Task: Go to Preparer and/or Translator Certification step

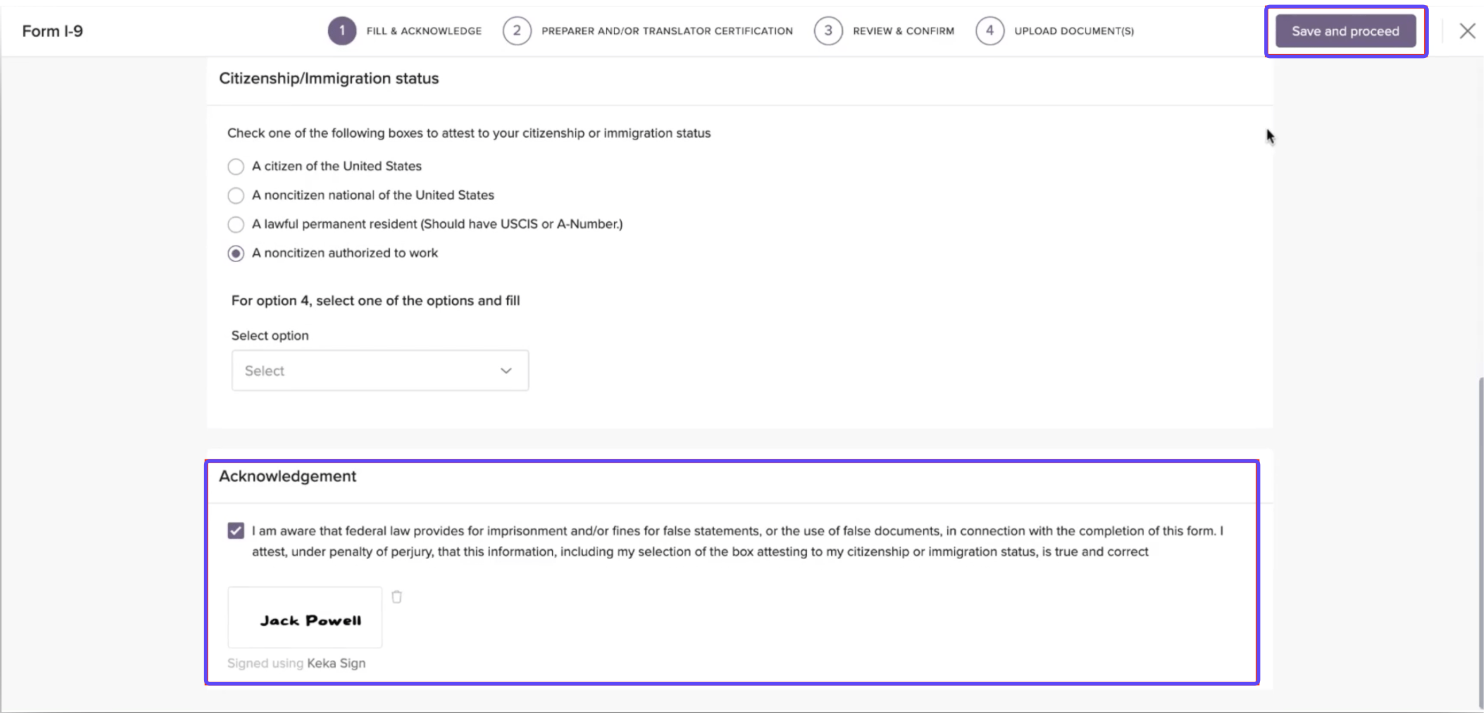Action: tap(667, 31)
